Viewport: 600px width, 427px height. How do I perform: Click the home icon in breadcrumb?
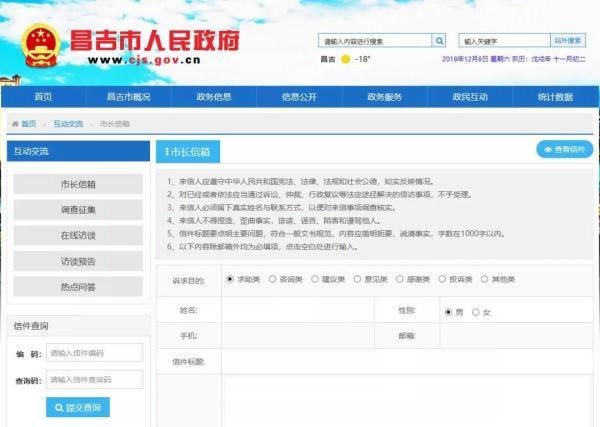click(x=15, y=124)
